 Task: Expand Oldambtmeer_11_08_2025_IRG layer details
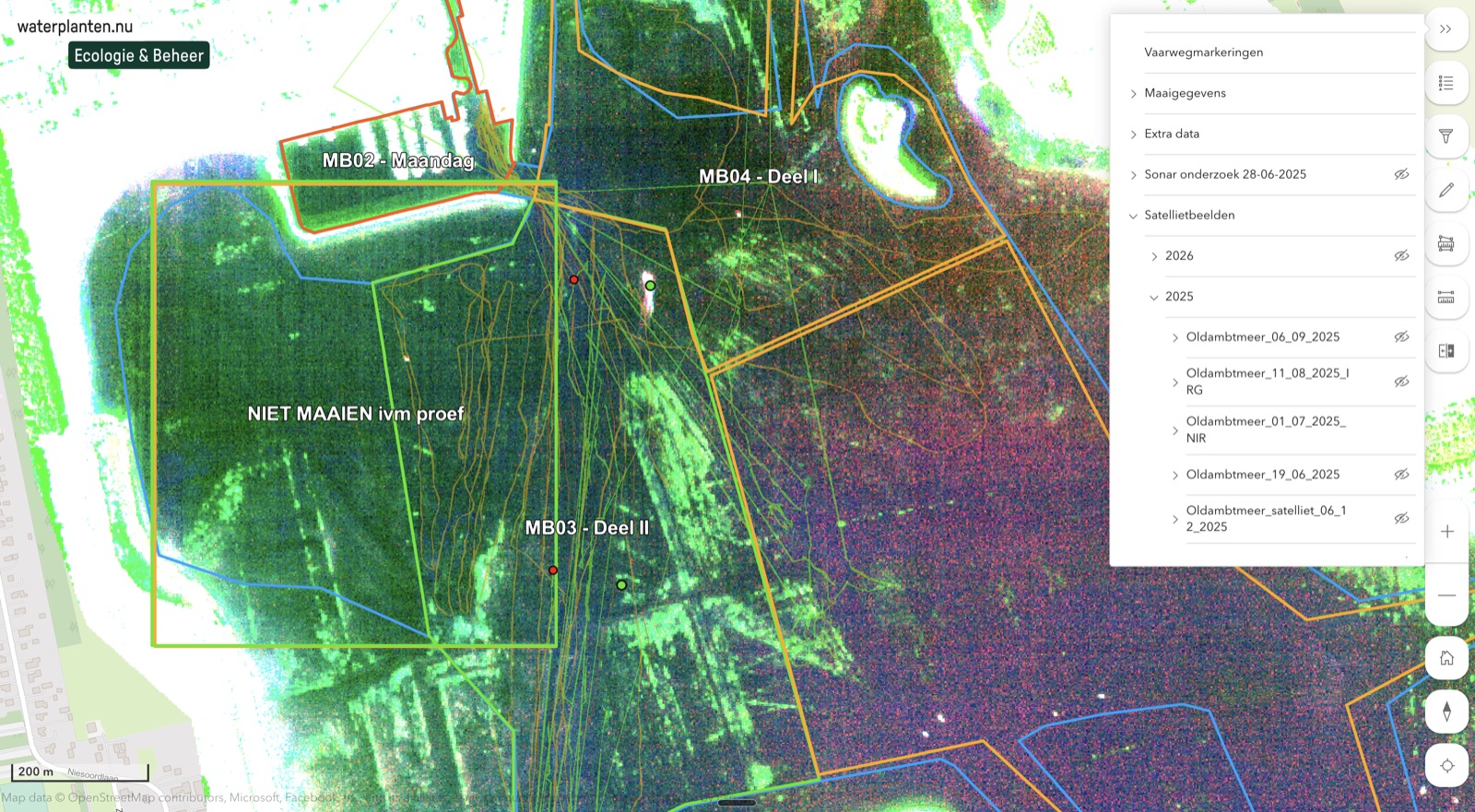1174,382
